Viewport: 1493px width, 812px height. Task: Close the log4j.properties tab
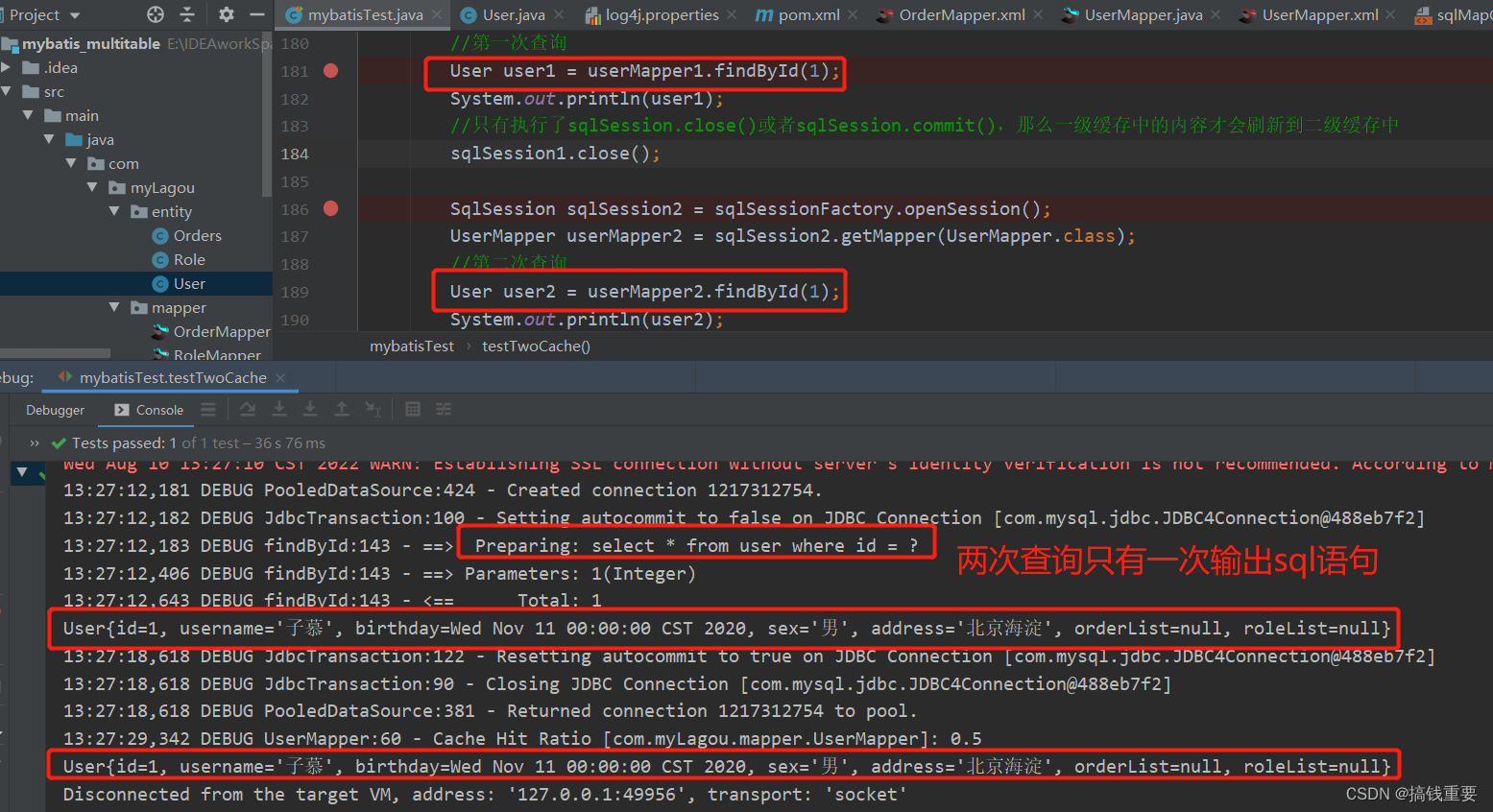tap(732, 14)
